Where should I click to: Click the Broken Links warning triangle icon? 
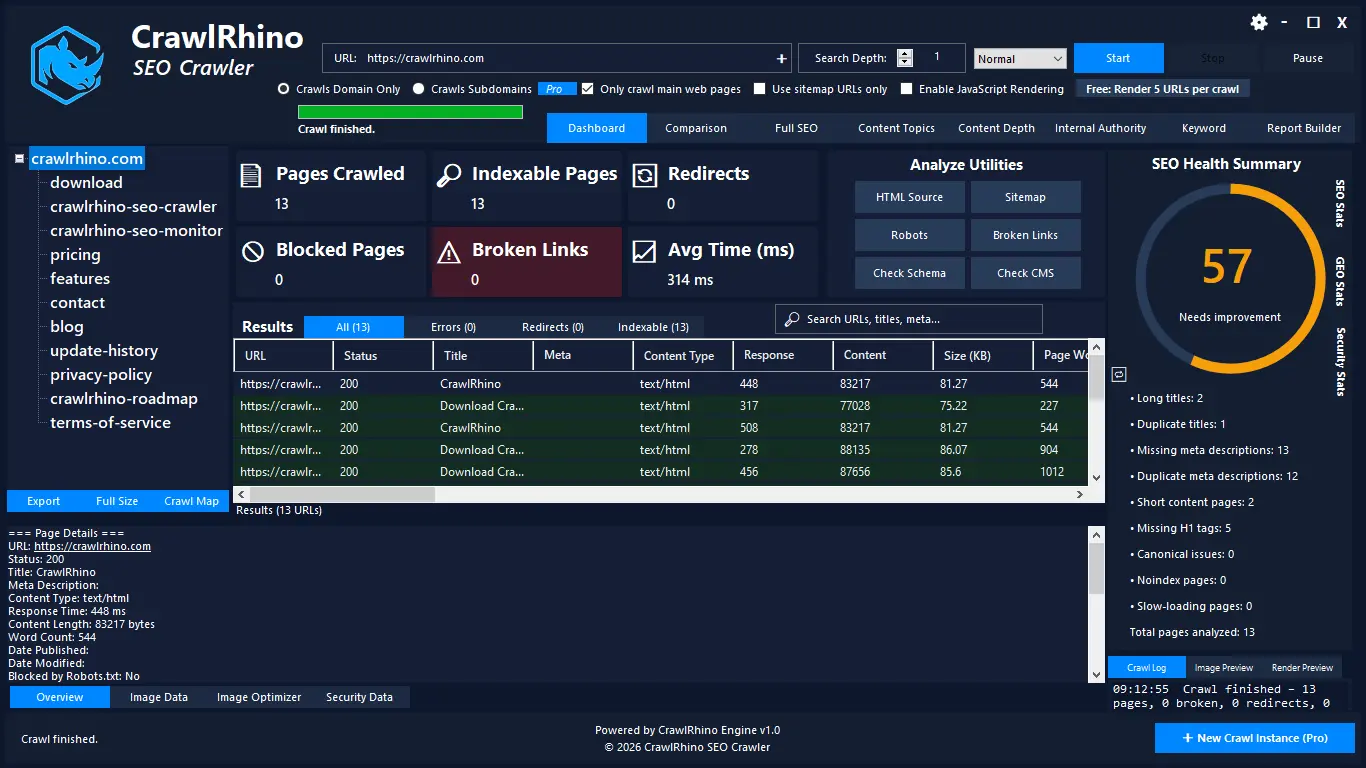point(449,252)
